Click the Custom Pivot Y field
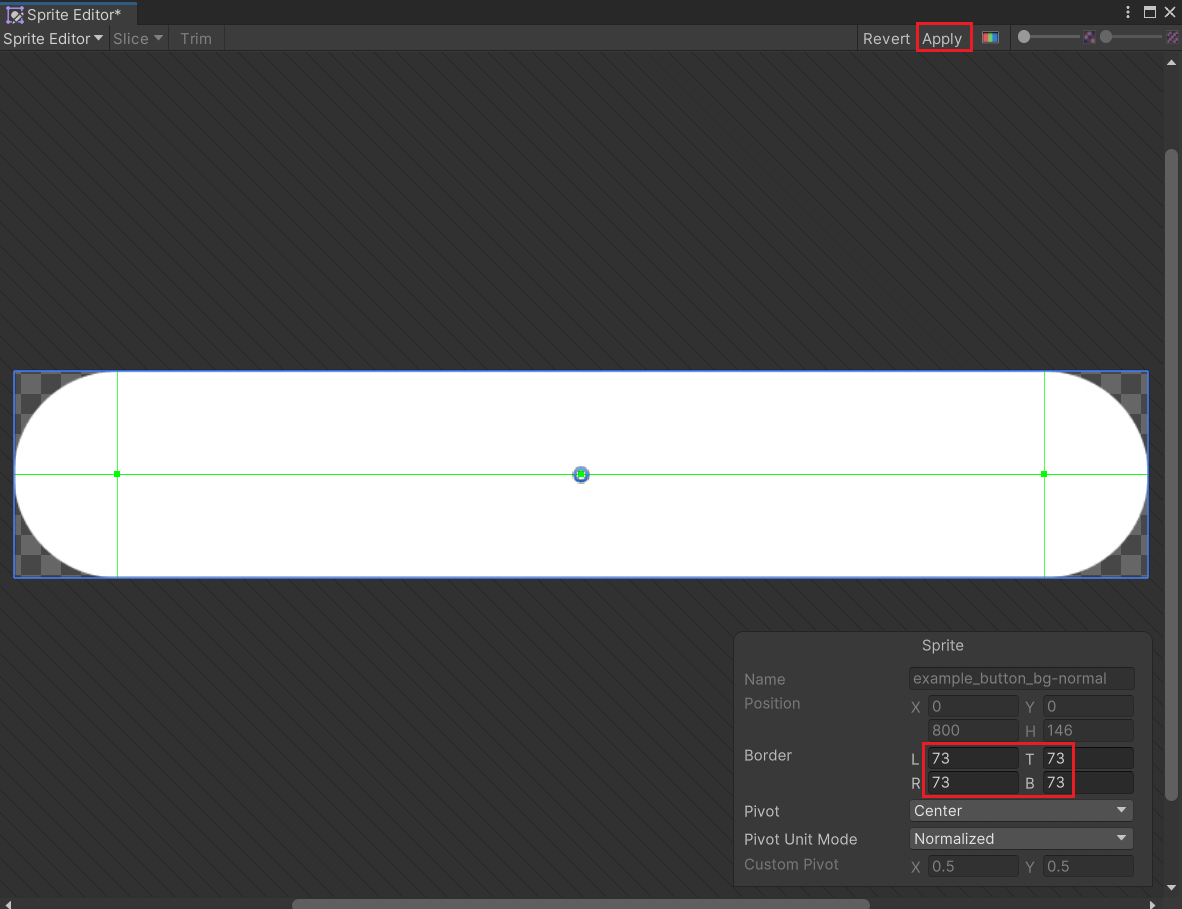This screenshot has width=1182, height=909. point(1088,866)
